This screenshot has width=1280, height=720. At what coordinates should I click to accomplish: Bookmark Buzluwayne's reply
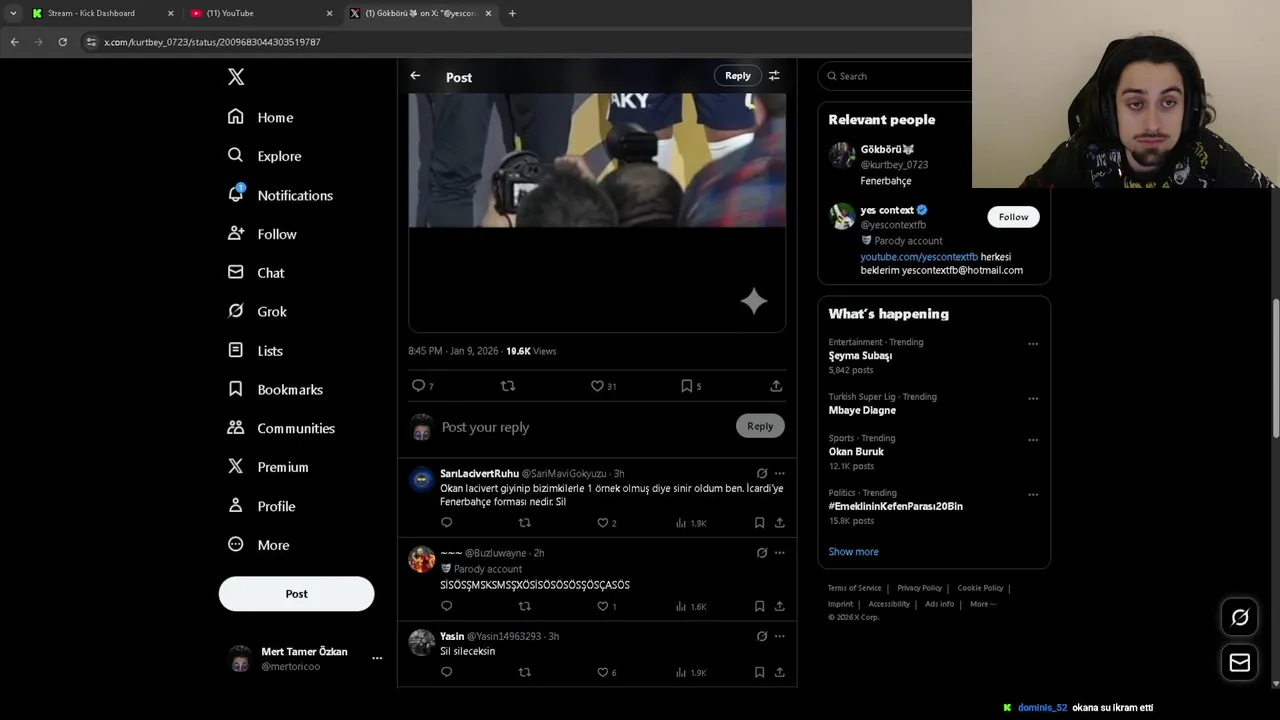(760, 606)
